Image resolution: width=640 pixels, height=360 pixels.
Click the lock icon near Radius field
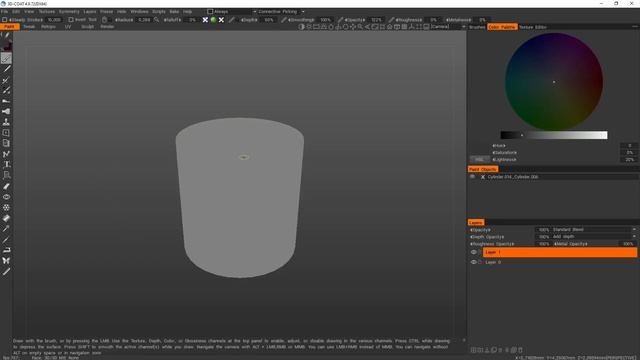(x=105, y=20)
